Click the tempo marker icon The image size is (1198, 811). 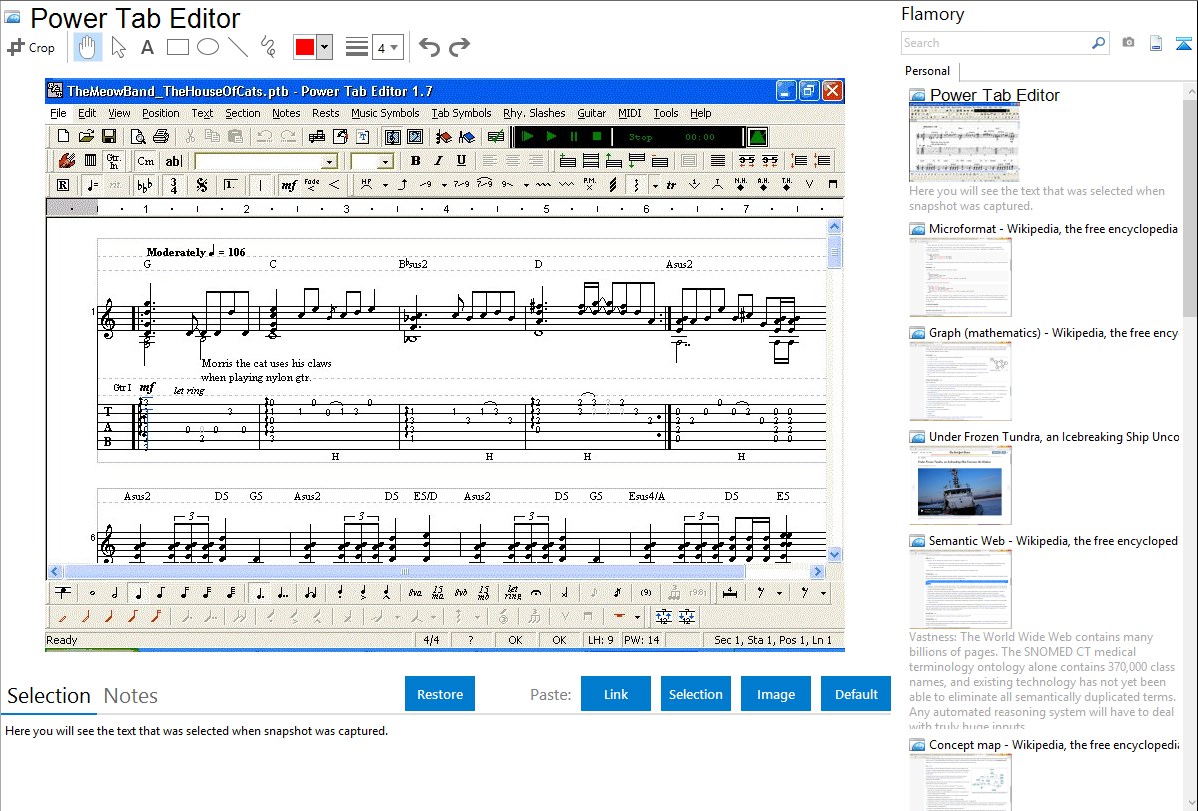[92, 185]
